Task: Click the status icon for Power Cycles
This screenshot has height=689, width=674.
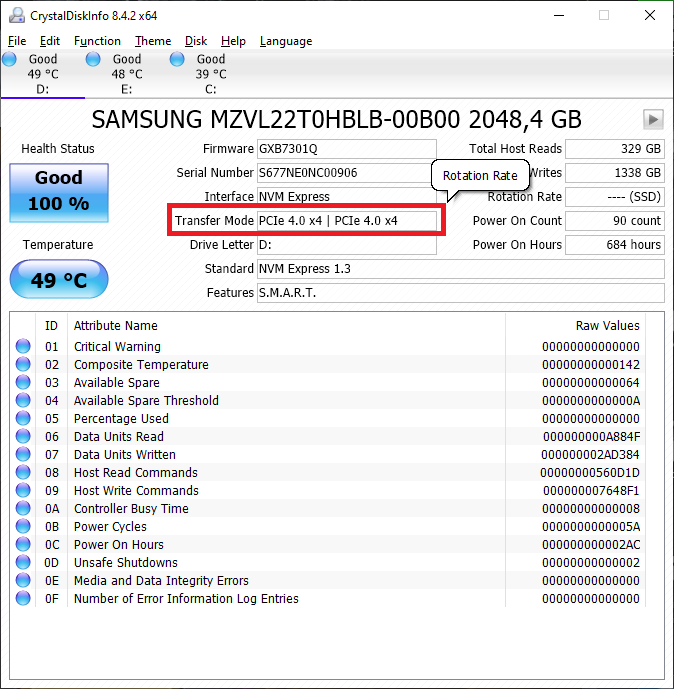Action: pyautogui.click(x=23, y=526)
